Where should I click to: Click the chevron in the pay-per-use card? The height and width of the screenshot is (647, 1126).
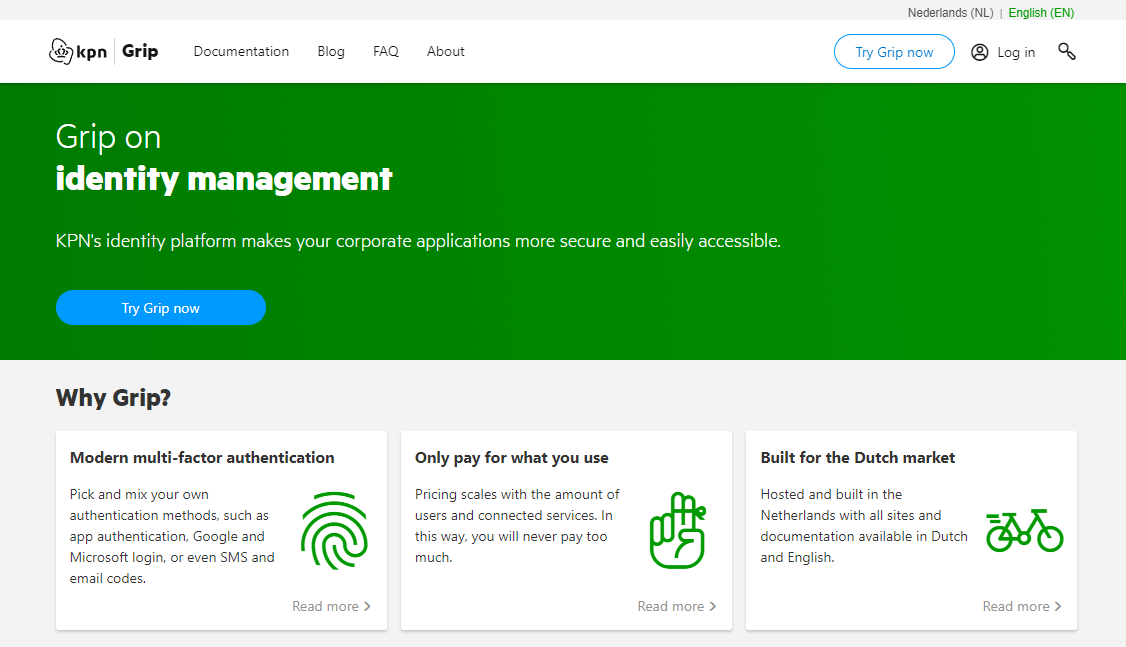click(712, 606)
